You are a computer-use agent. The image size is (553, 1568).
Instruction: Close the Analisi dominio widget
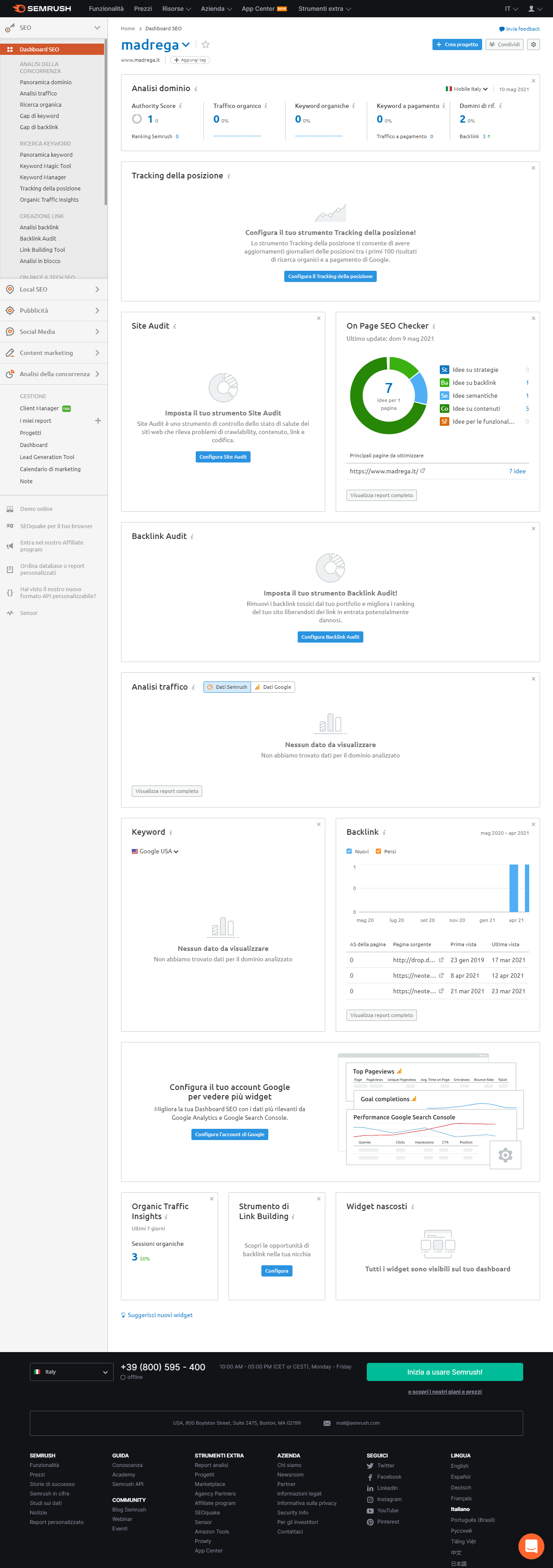(x=534, y=81)
